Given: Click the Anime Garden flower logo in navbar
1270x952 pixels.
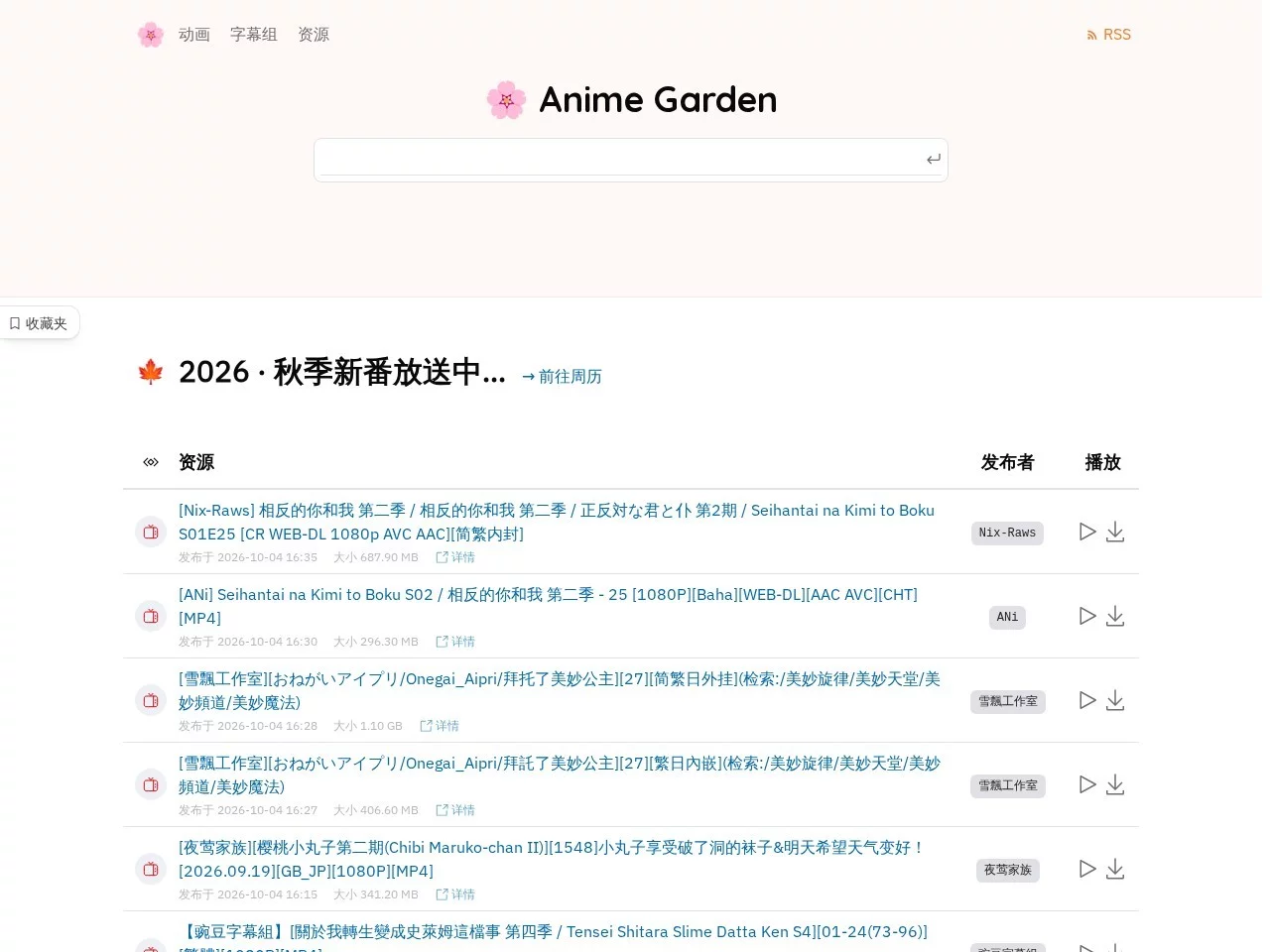Looking at the screenshot, I should pyautogui.click(x=150, y=35).
